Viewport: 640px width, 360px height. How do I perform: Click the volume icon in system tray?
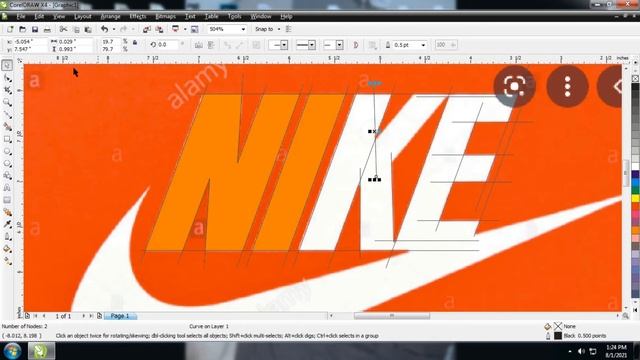pos(581,351)
